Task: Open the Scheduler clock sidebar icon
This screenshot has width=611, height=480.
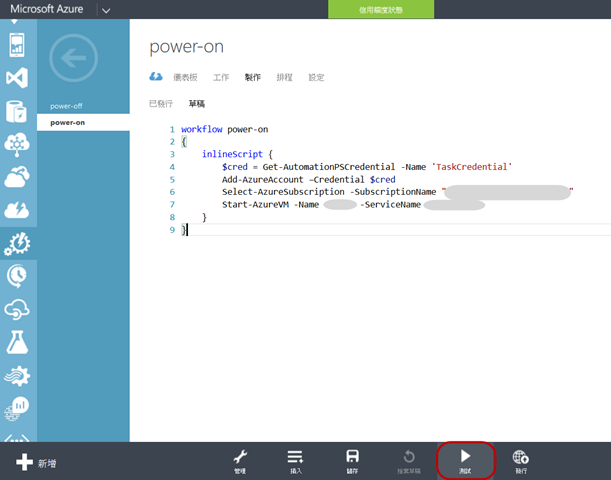Action: (17, 276)
